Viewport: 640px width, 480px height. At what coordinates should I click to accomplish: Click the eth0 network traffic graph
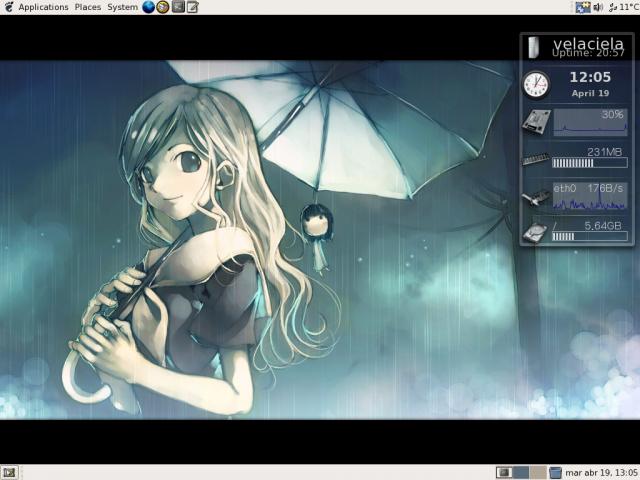590,196
